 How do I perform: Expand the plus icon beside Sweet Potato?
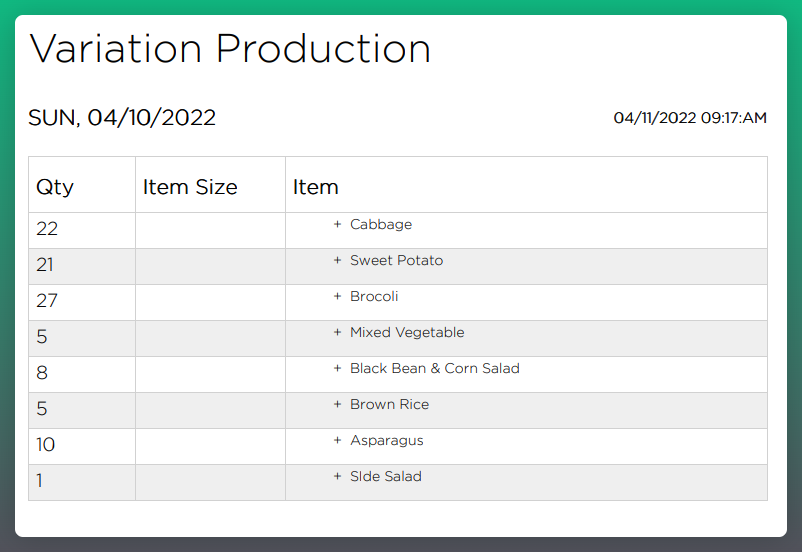(337, 260)
